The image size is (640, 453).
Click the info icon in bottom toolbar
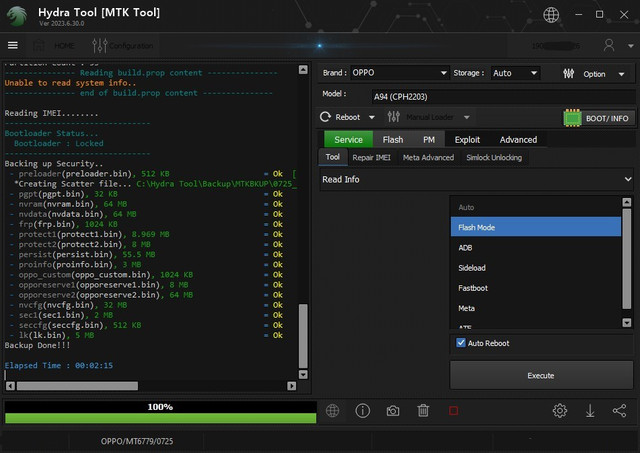coord(363,411)
